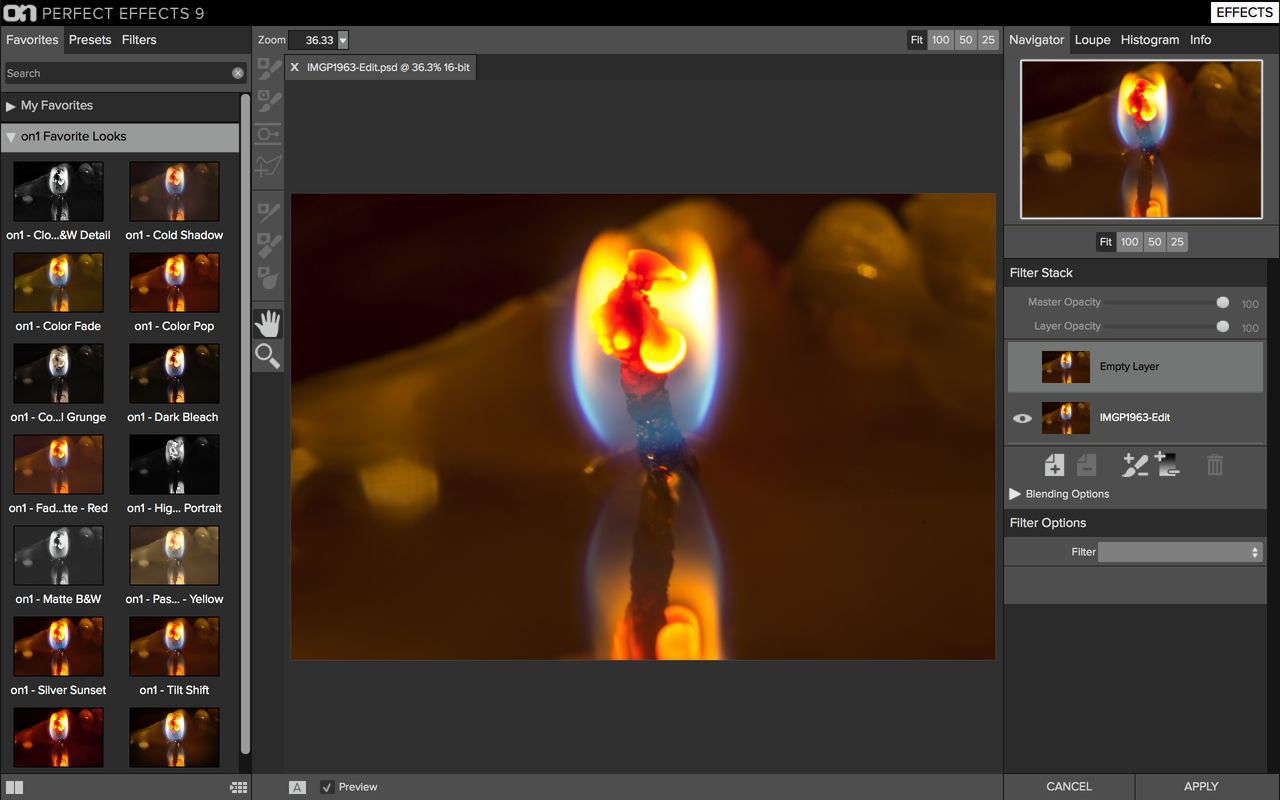Select the Blur mask tool
This screenshot has width=1280, height=800.
coord(268,277)
